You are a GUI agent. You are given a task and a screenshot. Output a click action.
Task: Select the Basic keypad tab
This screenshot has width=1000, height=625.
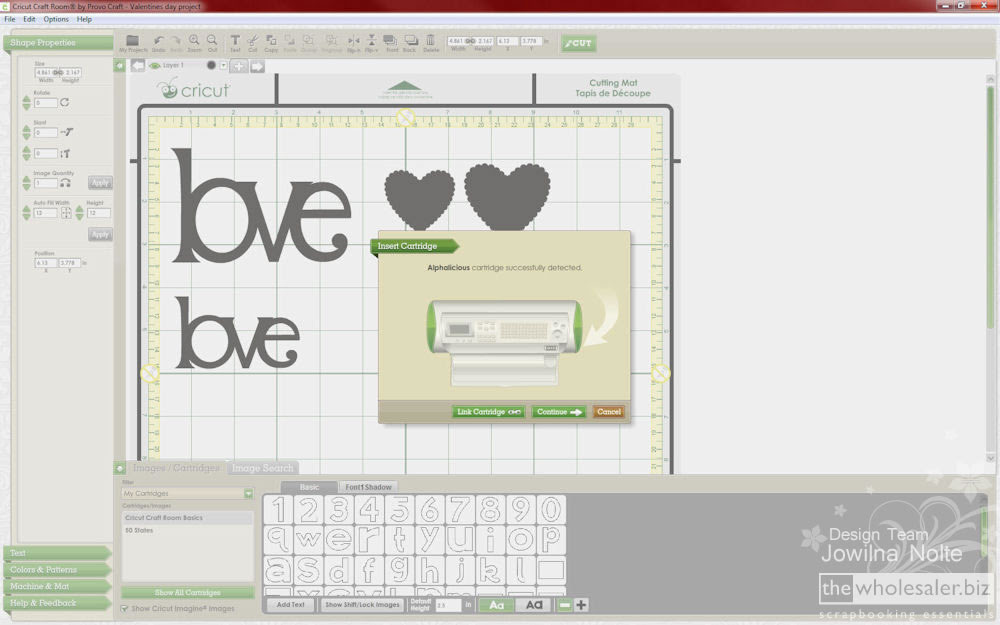(309, 487)
